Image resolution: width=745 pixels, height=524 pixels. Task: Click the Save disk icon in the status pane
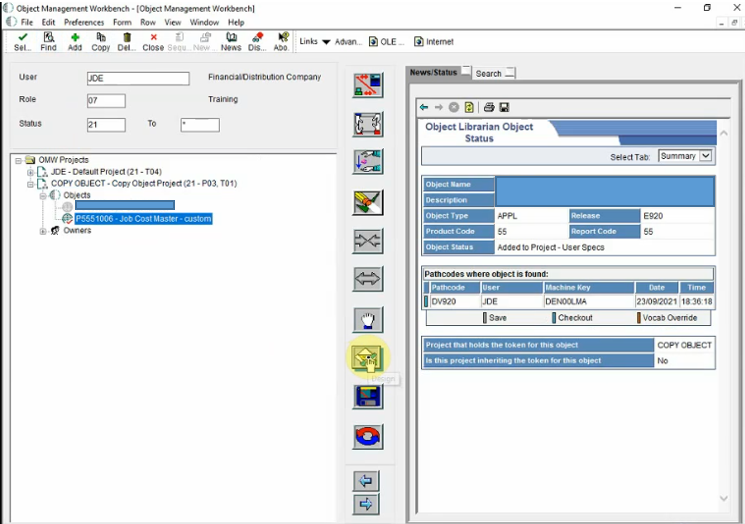click(504, 107)
